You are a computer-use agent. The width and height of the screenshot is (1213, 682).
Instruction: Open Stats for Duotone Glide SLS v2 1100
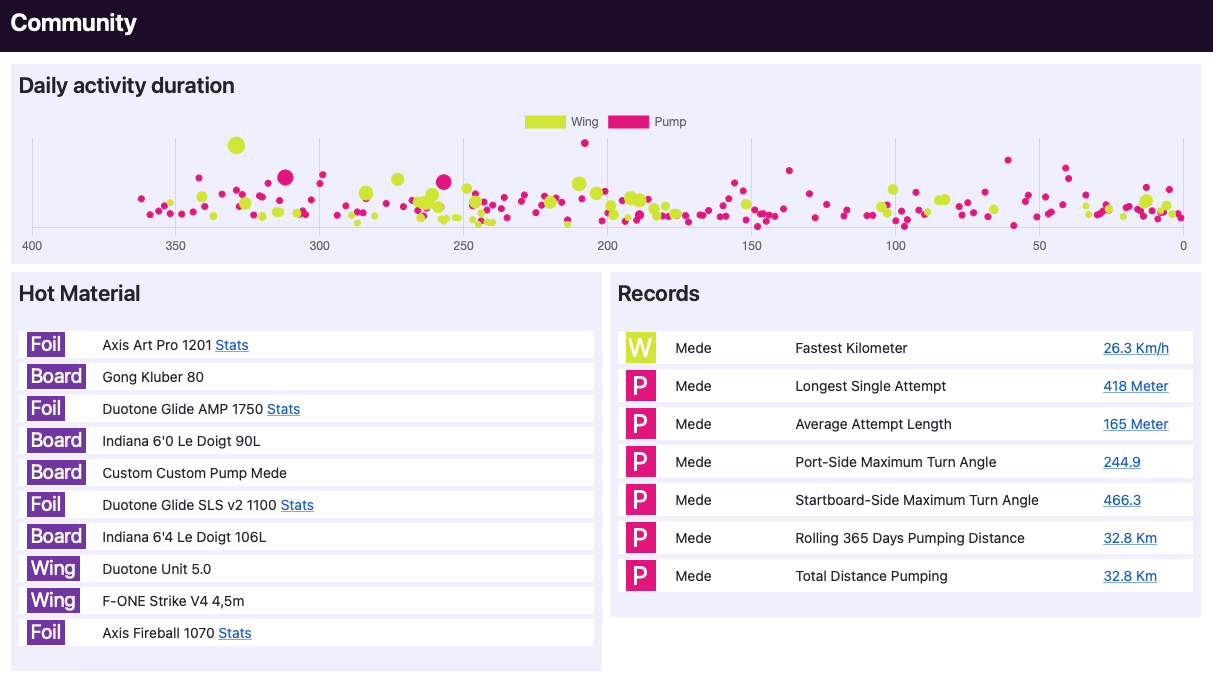(297, 505)
